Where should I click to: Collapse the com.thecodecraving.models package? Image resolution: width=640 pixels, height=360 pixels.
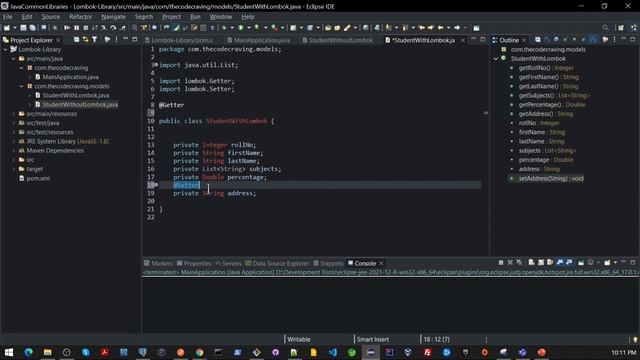22,86
